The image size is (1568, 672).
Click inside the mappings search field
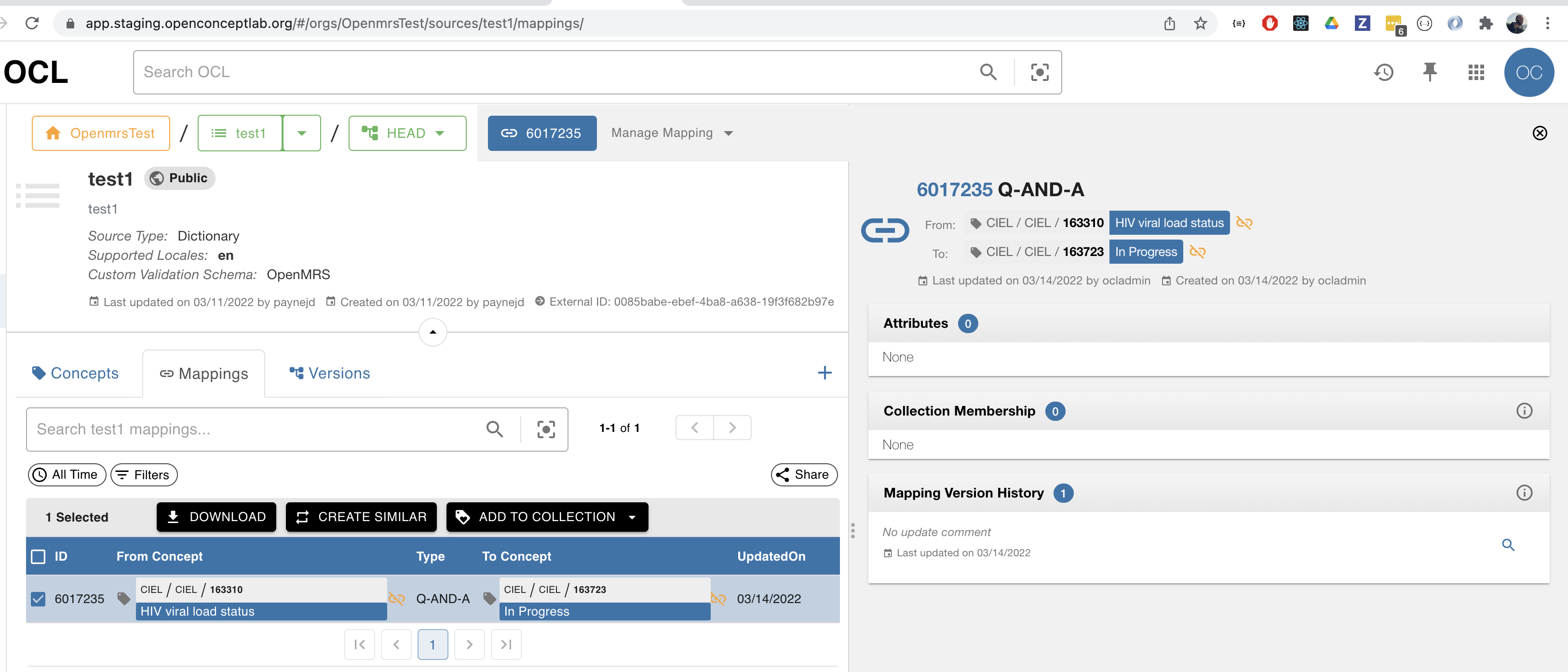click(243, 429)
